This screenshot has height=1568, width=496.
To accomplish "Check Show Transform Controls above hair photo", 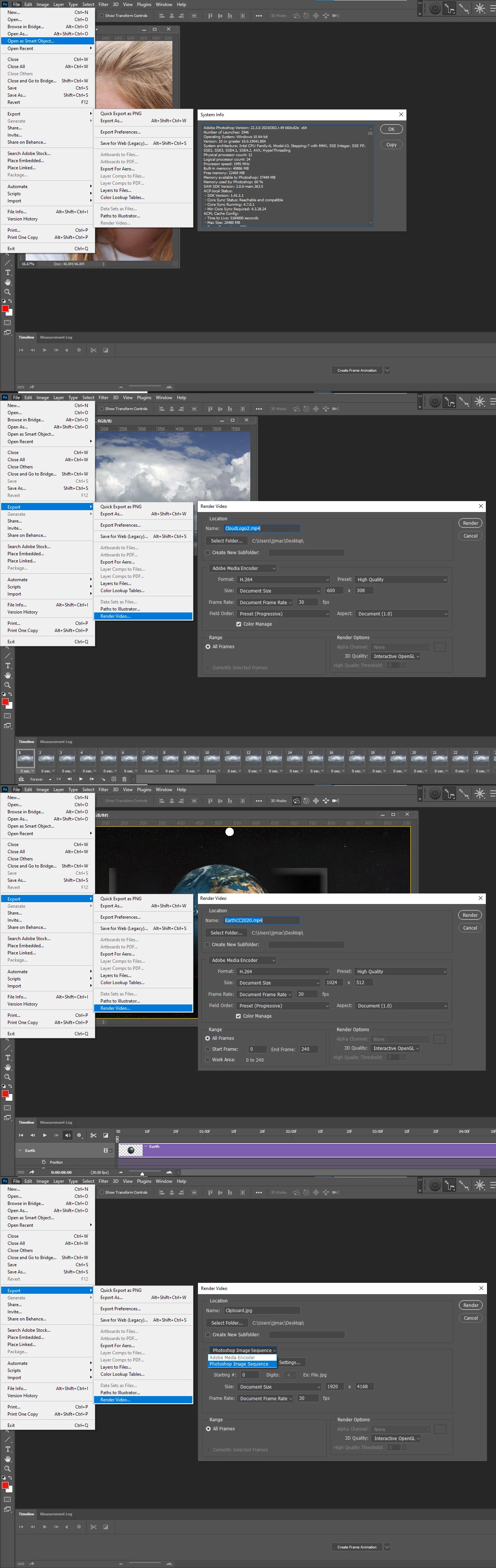I will point(102,16).
